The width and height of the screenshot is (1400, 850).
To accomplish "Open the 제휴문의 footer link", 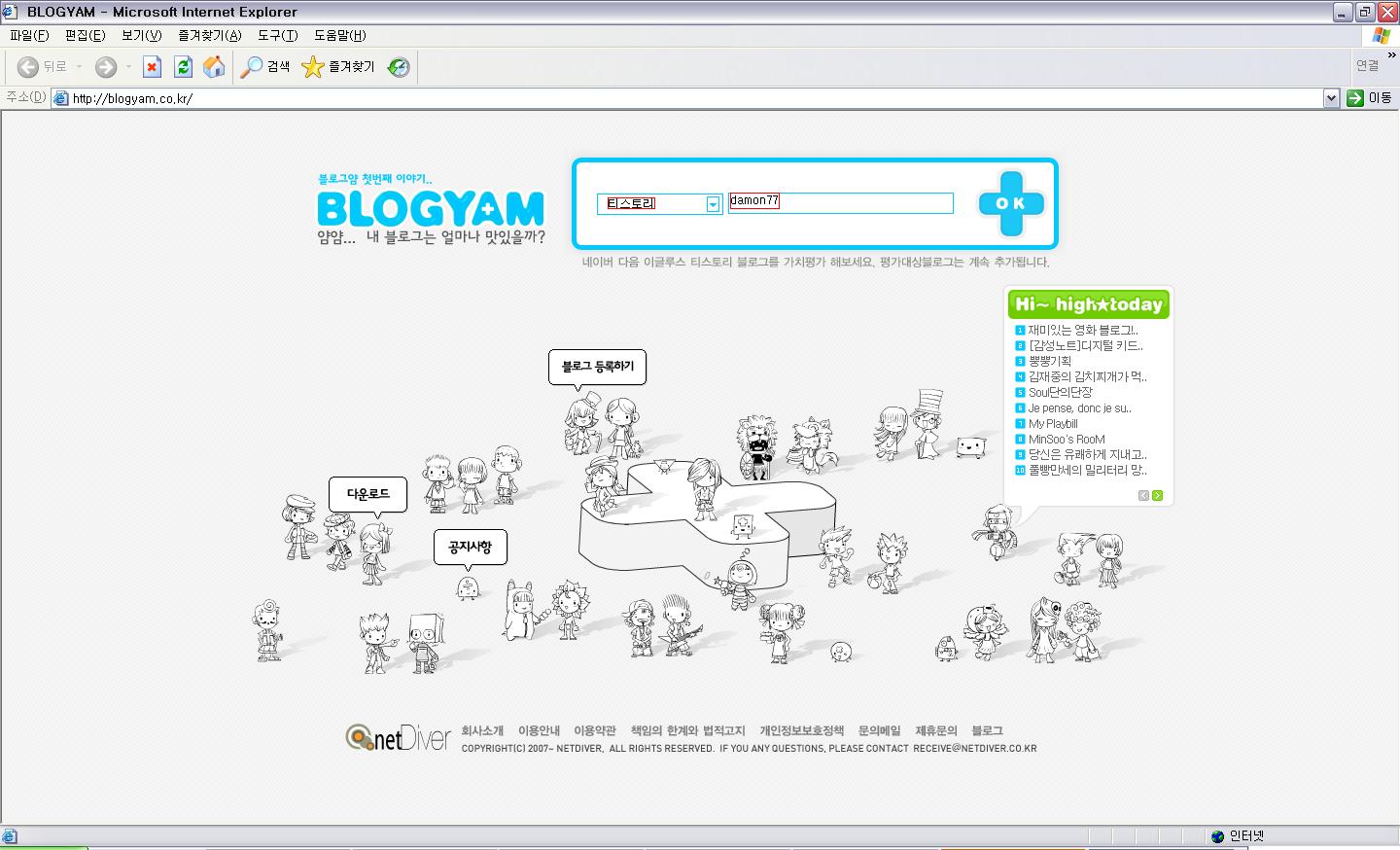I will (936, 730).
